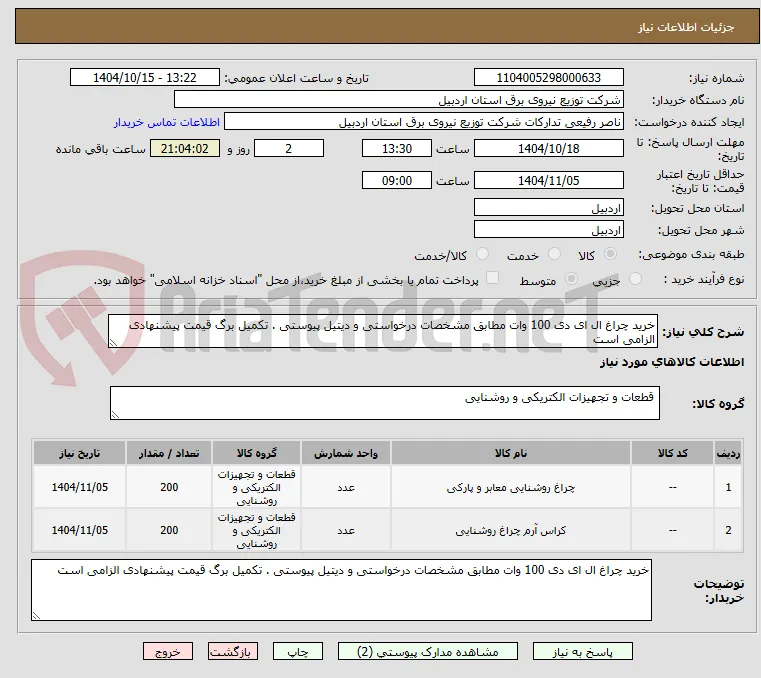Click the تعداد / مقدار column header
The height and width of the screenshot is (678, 761).
coord(168,453)
